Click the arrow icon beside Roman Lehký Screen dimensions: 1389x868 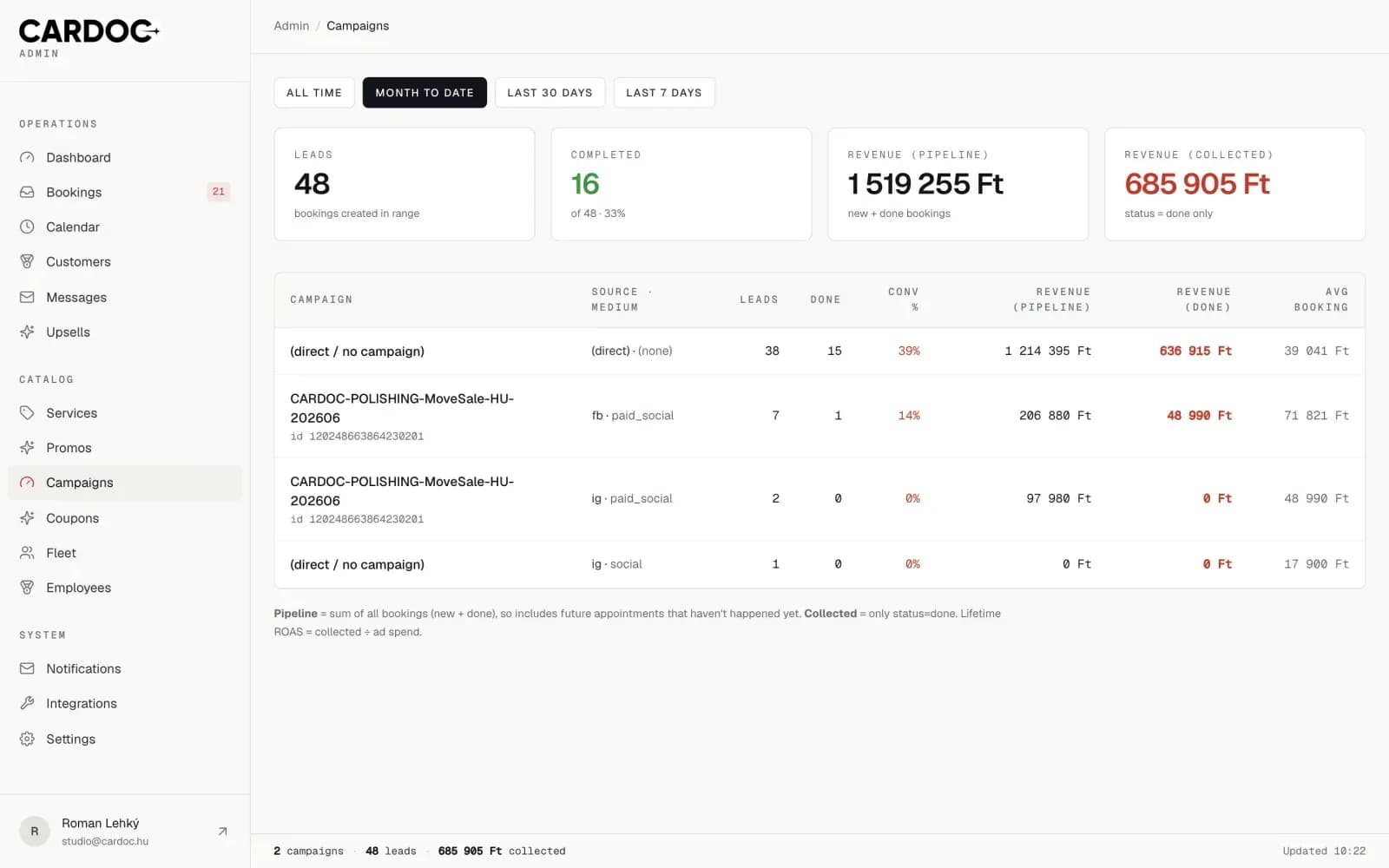point(222,832)
